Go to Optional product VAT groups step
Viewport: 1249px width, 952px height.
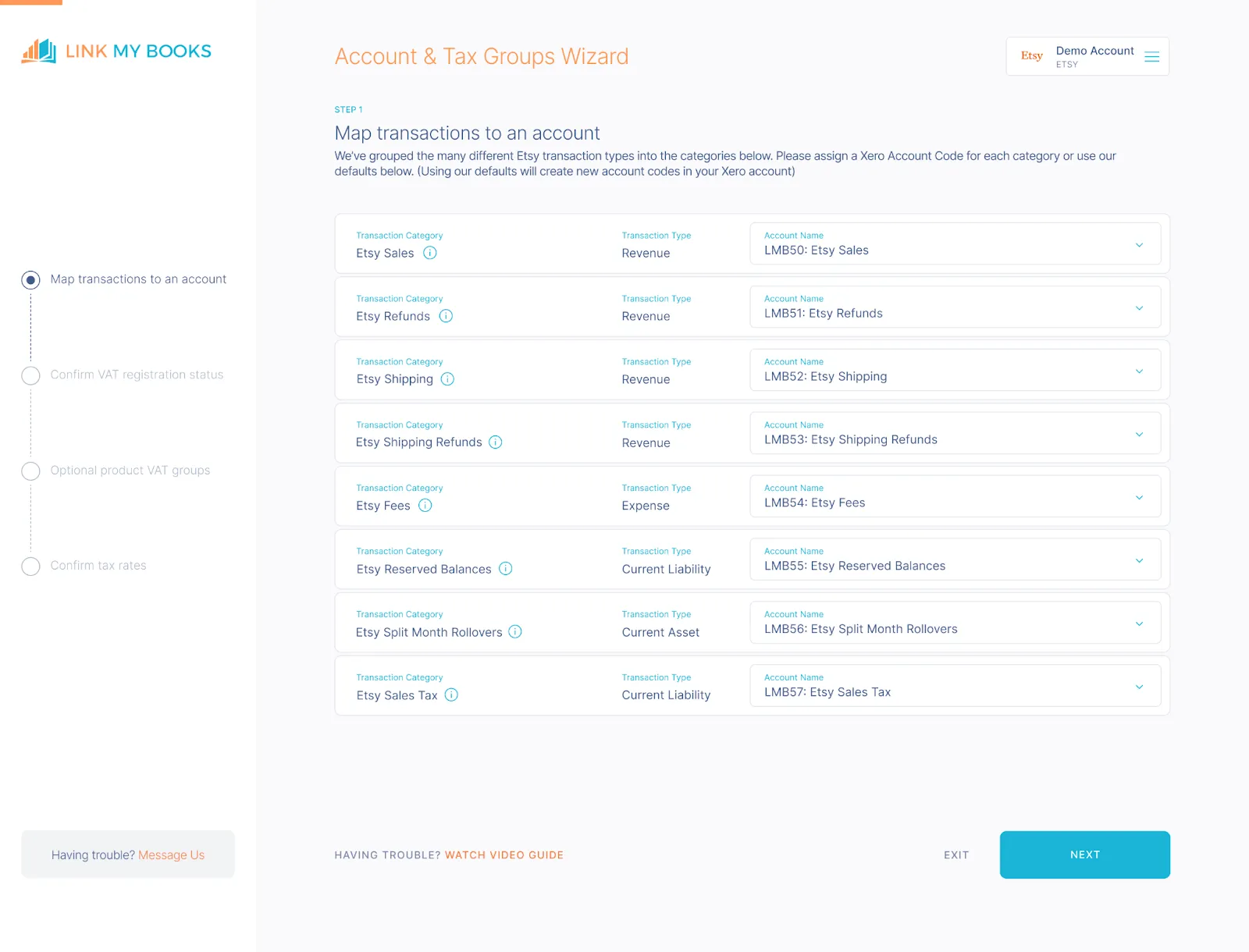[x=130, y=471]
